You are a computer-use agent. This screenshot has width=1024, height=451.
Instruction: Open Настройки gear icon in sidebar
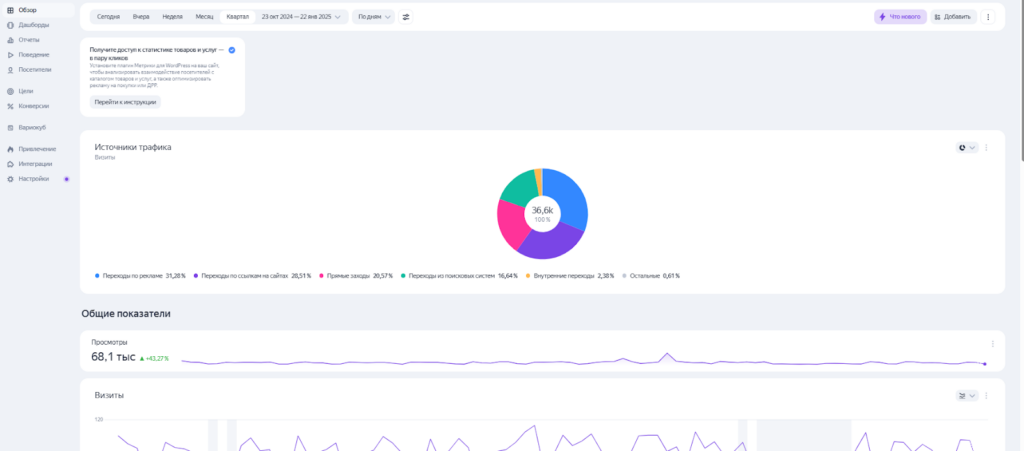click(9, 179)
